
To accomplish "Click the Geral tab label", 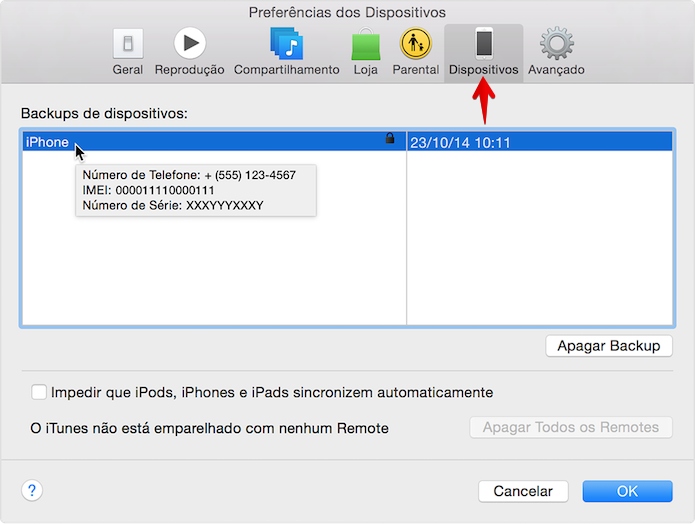I will pos(128,70).
